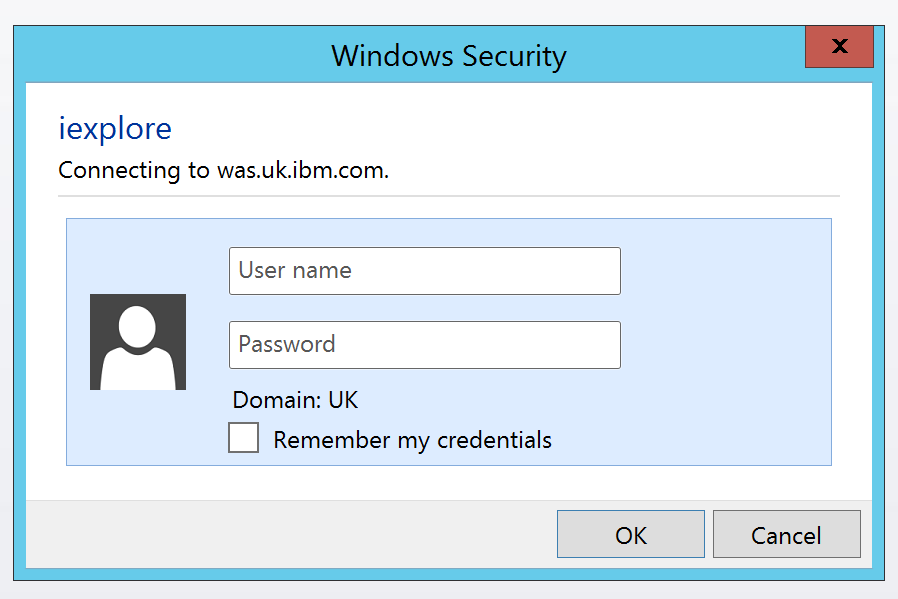Screen dimensions: 898x599
Task: Focus the Password field
Action: (425, 345)
